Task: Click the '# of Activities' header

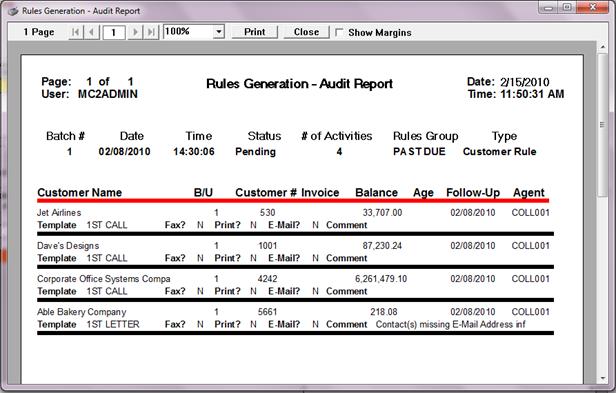Action: point(337,136)
